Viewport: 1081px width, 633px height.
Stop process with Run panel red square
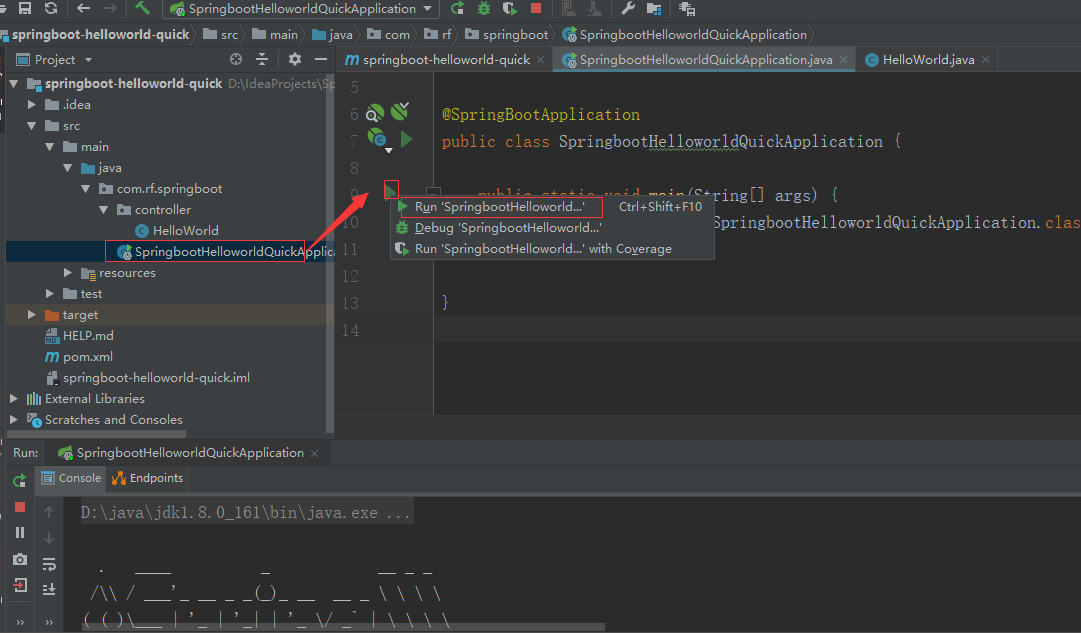tap(20, 507)
